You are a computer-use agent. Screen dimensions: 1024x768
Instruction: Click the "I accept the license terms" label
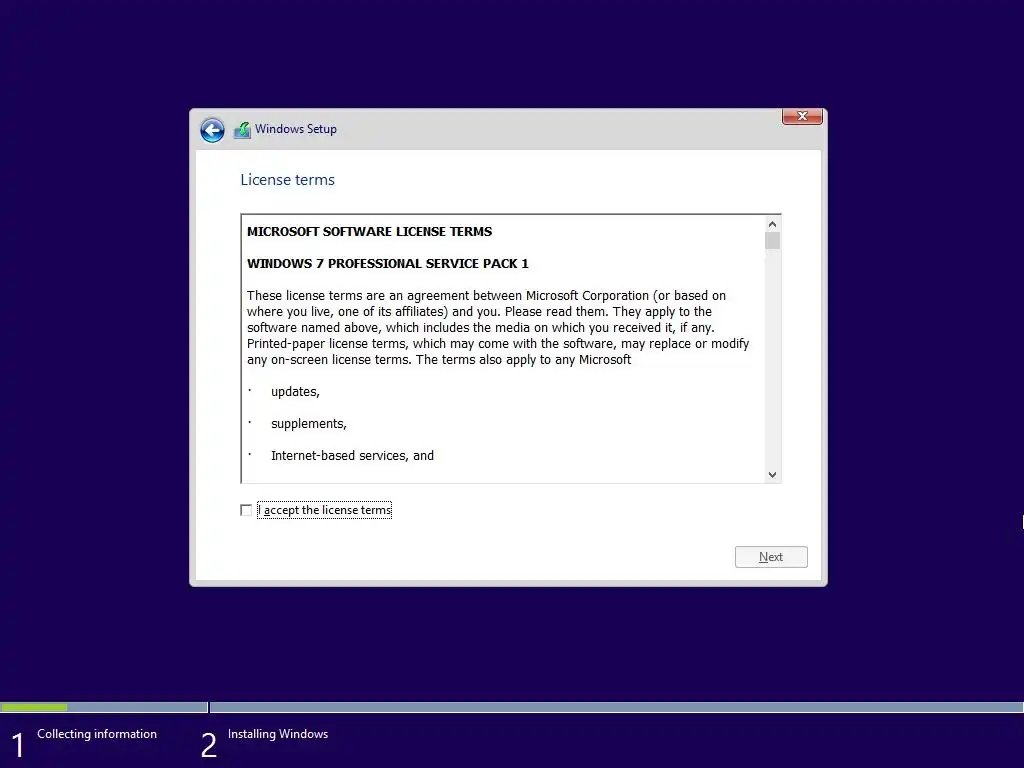tap(325, 510)
